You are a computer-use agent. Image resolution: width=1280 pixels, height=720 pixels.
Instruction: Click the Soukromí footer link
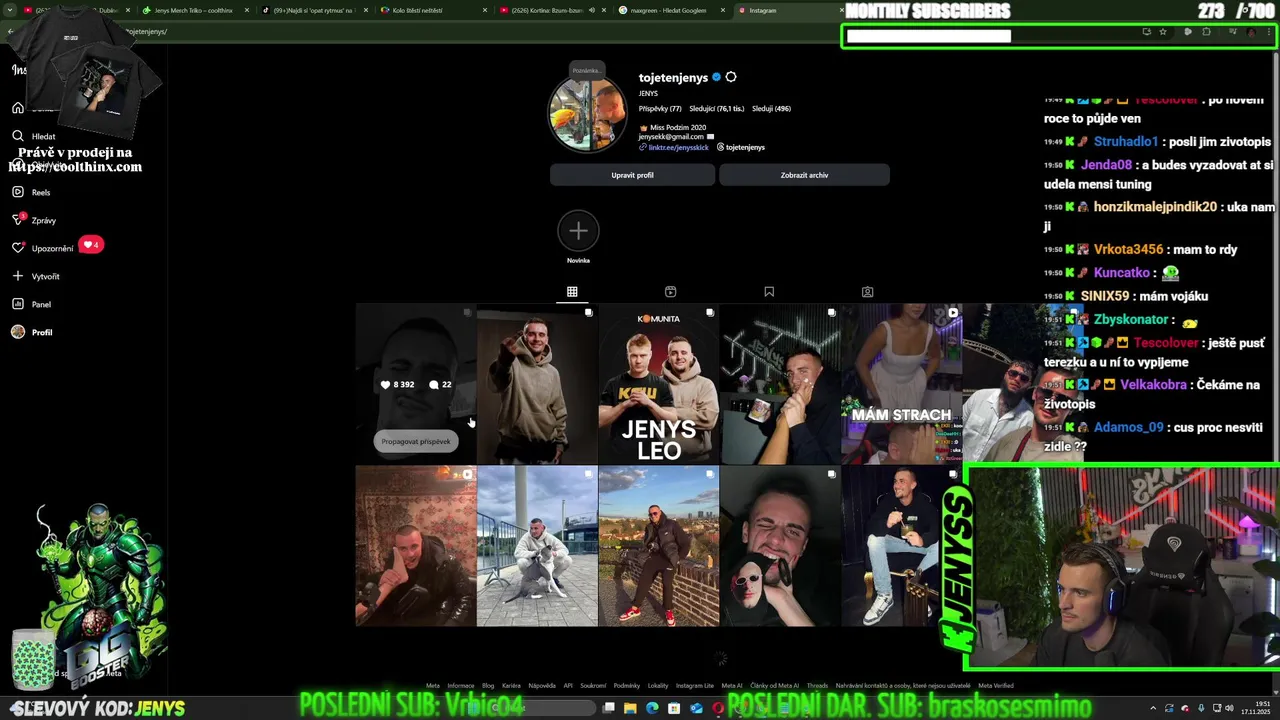[x=593, y=686]
